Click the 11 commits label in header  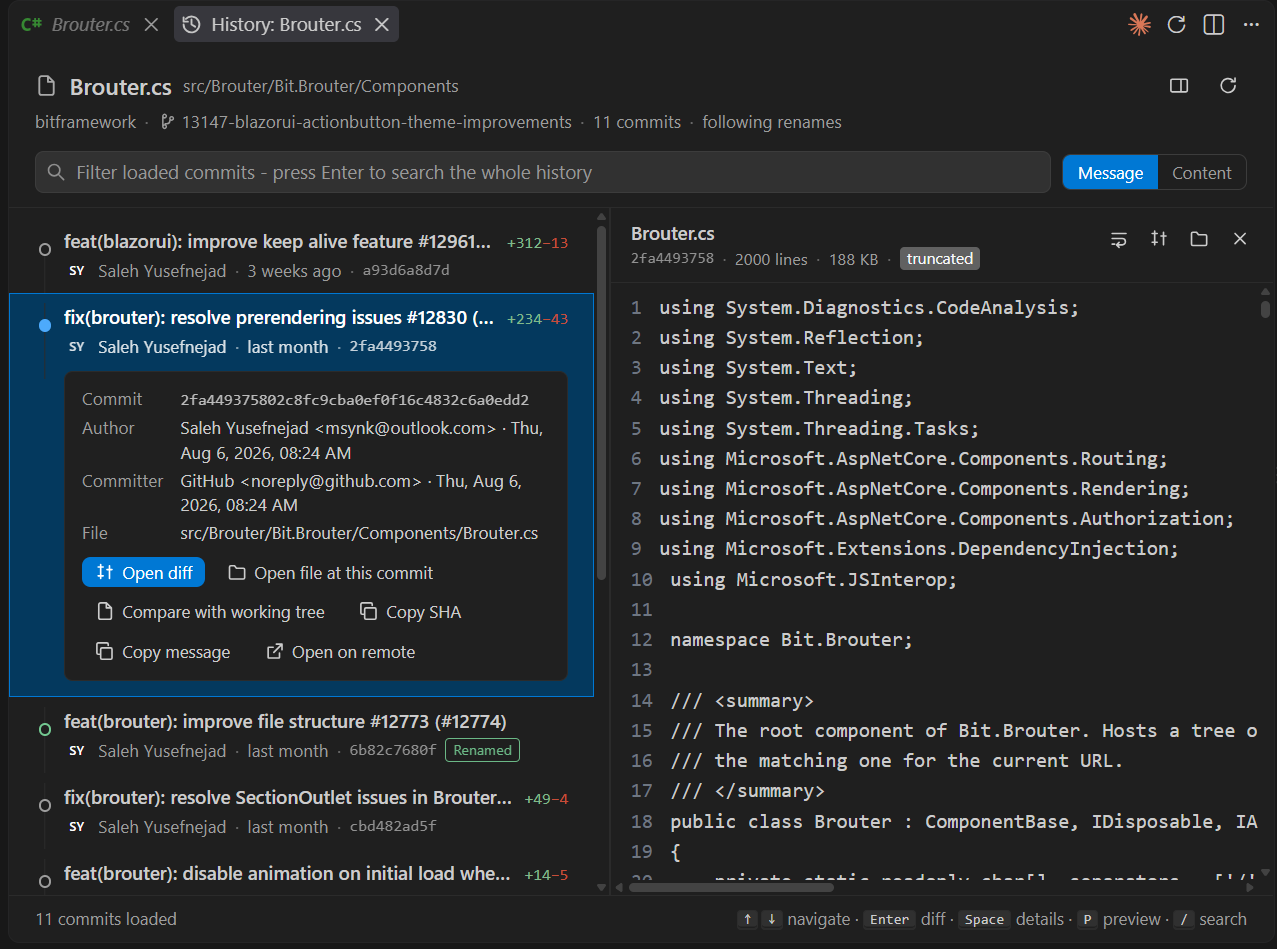click(x=637, y=122)
